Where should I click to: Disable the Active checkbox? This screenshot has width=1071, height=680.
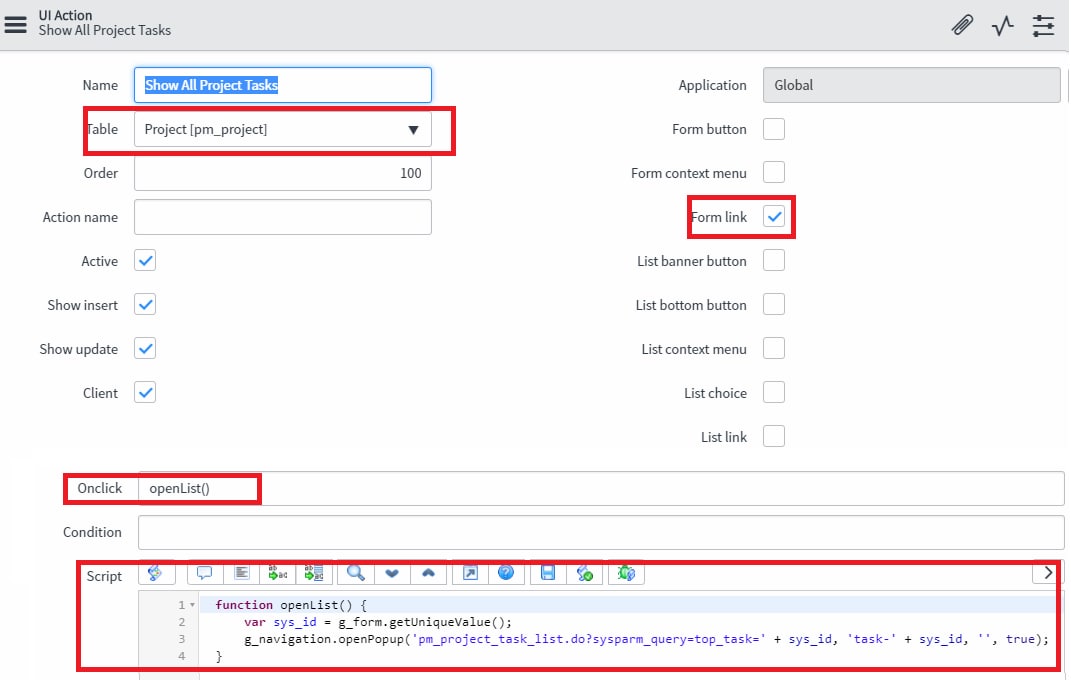point(144,260)
